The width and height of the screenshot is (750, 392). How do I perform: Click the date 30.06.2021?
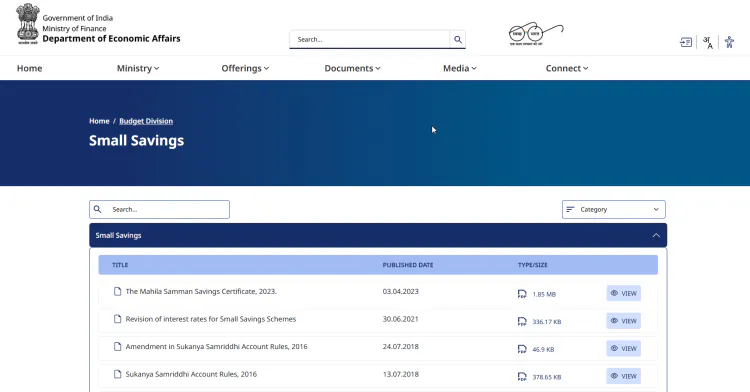tap(400, 319)
